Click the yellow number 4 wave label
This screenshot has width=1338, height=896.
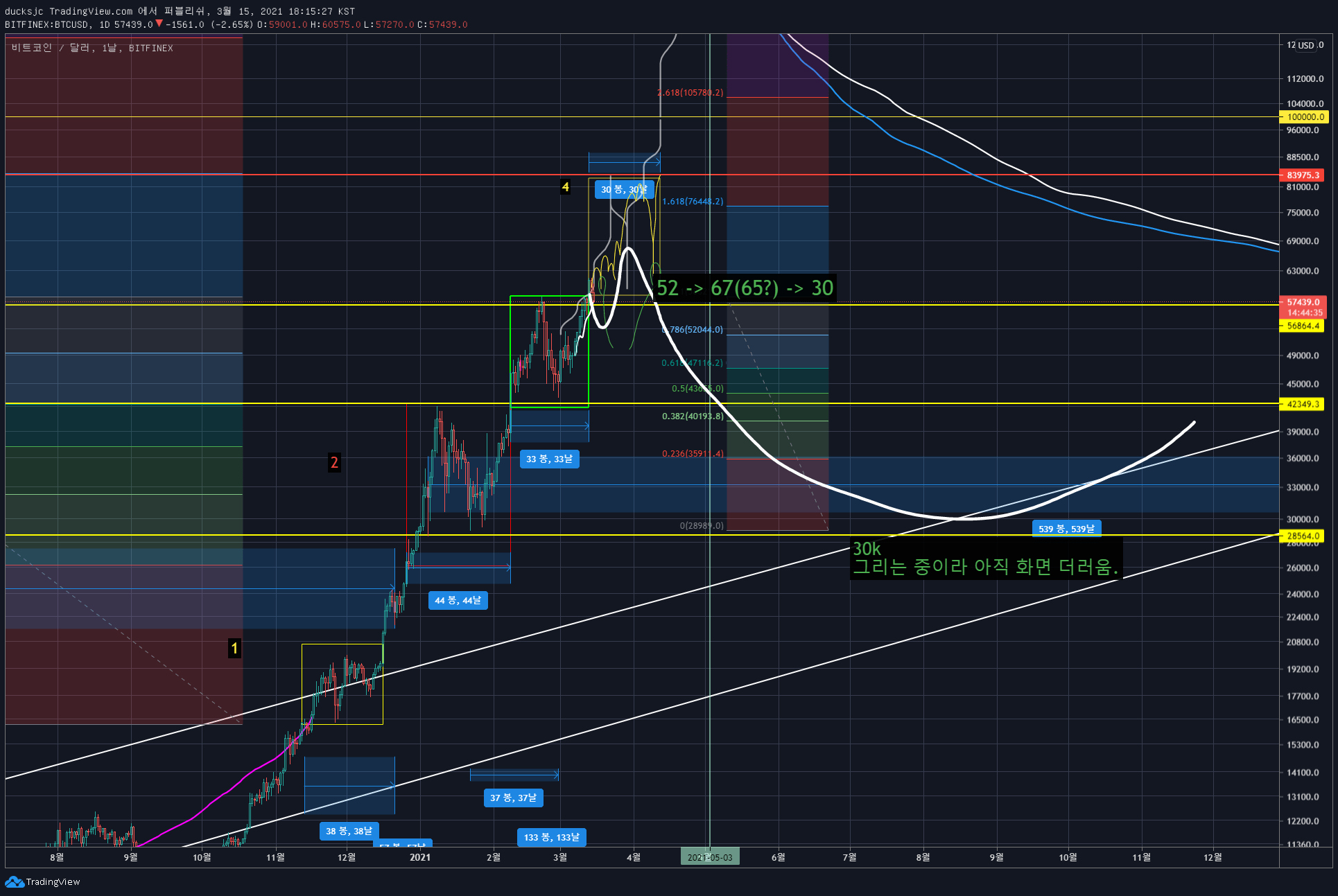(x=565, y=187)
